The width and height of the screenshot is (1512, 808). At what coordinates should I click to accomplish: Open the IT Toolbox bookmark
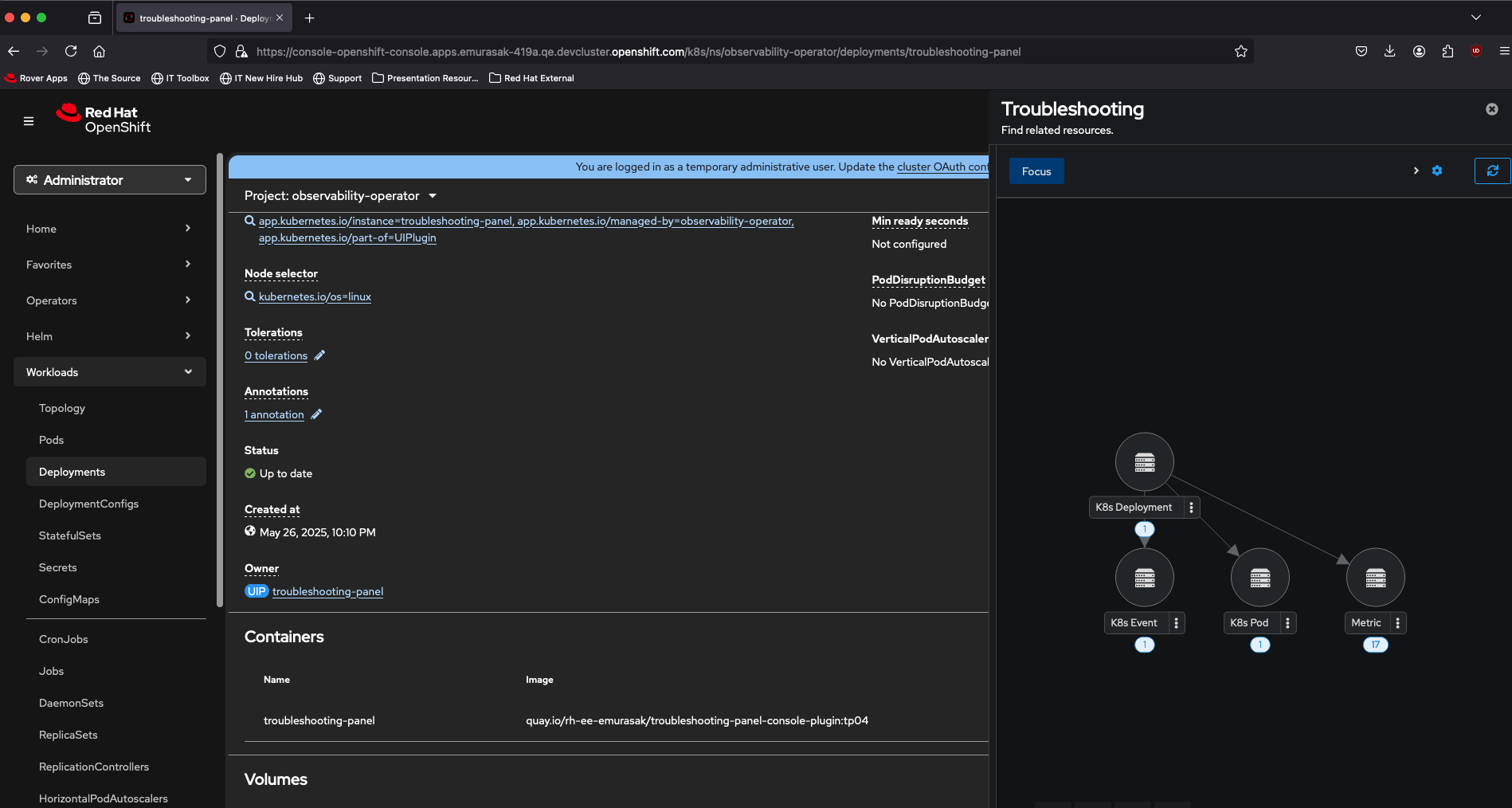click(x=181, y=78)
